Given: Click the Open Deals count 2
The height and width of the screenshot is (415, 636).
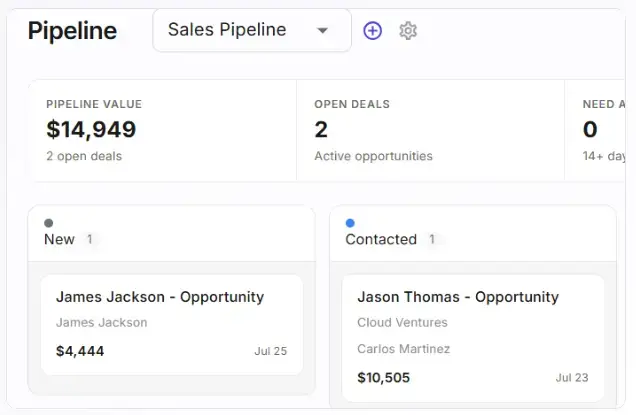Looking at the screenshot, I should click(321, 129).
